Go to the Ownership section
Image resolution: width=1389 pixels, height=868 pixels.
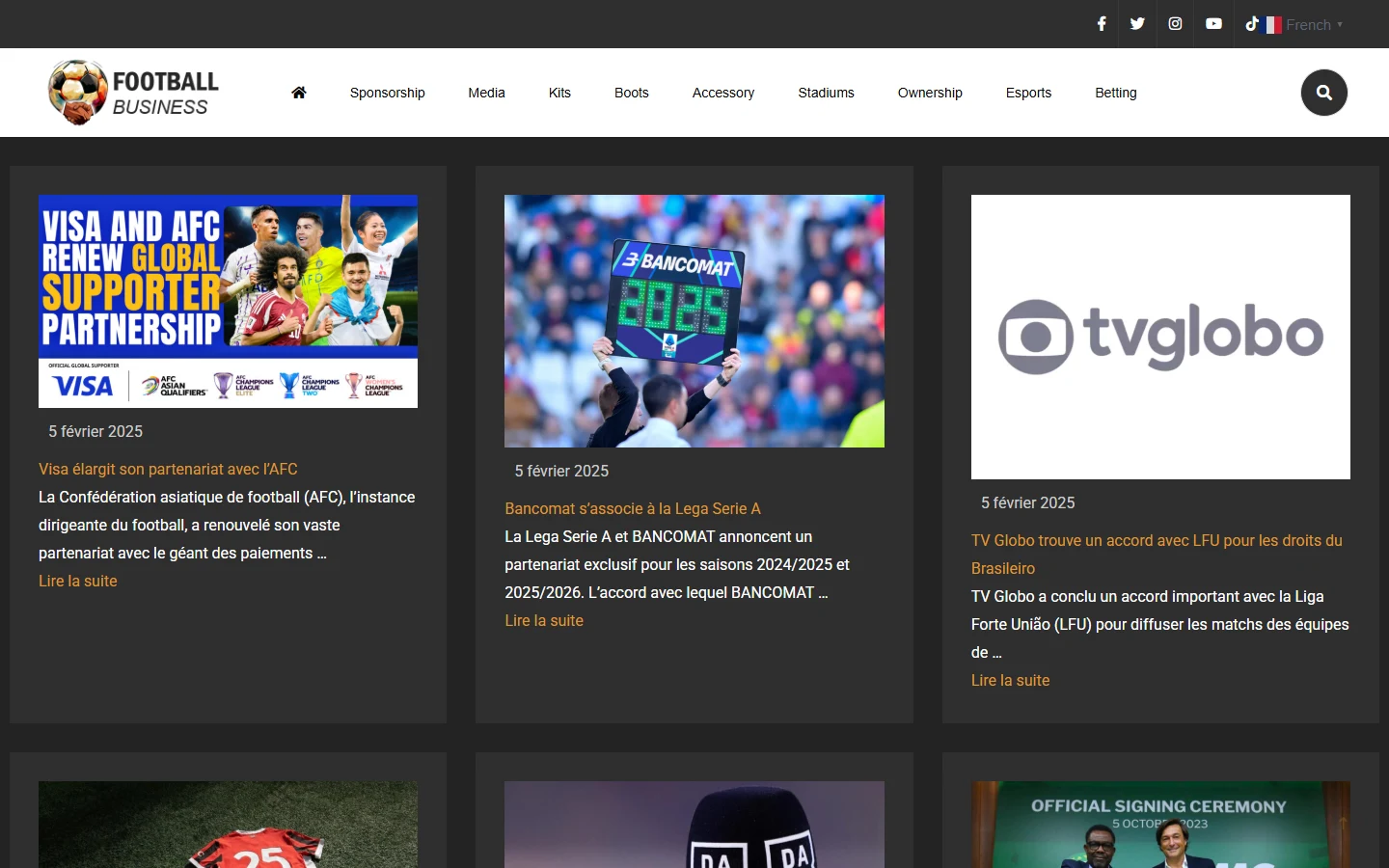pos(930,93)
